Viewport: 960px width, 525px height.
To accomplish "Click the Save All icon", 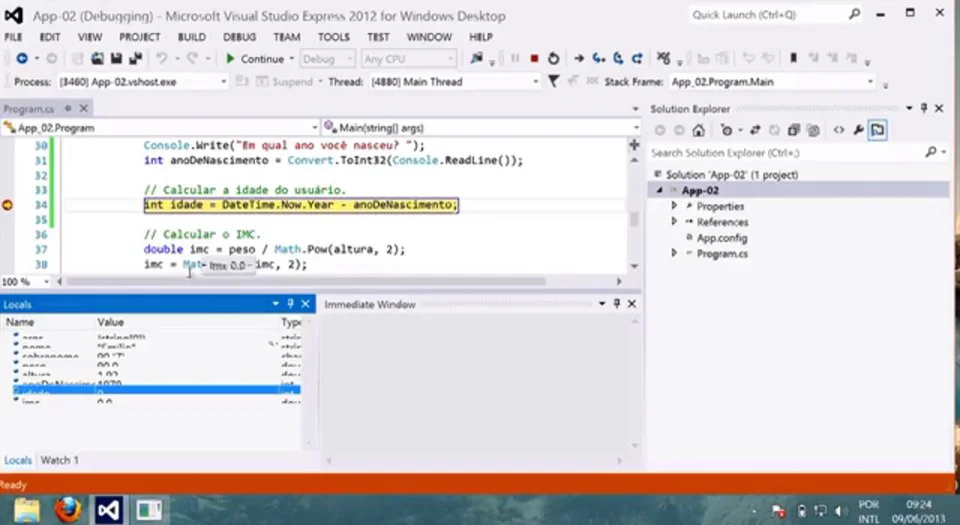I will coord(135,59).
